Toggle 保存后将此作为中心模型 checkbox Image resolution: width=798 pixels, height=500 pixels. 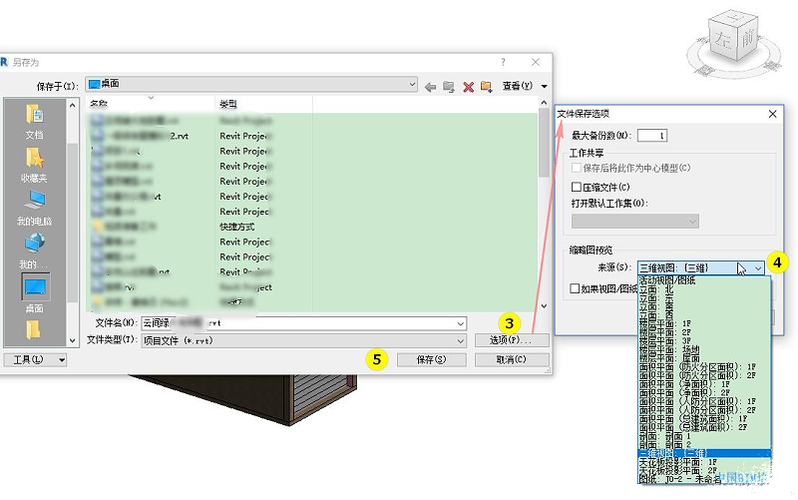576,168
